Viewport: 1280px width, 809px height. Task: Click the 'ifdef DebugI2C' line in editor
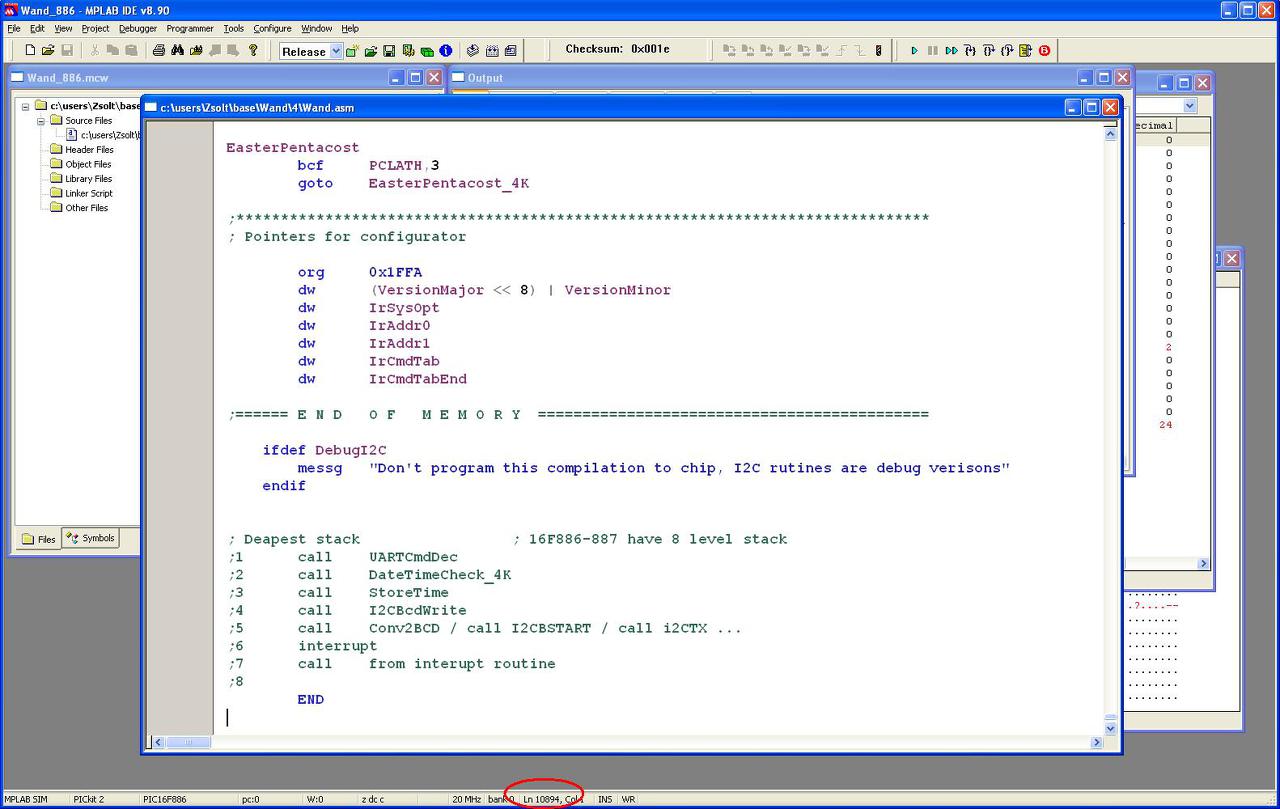tap(325, 450)
